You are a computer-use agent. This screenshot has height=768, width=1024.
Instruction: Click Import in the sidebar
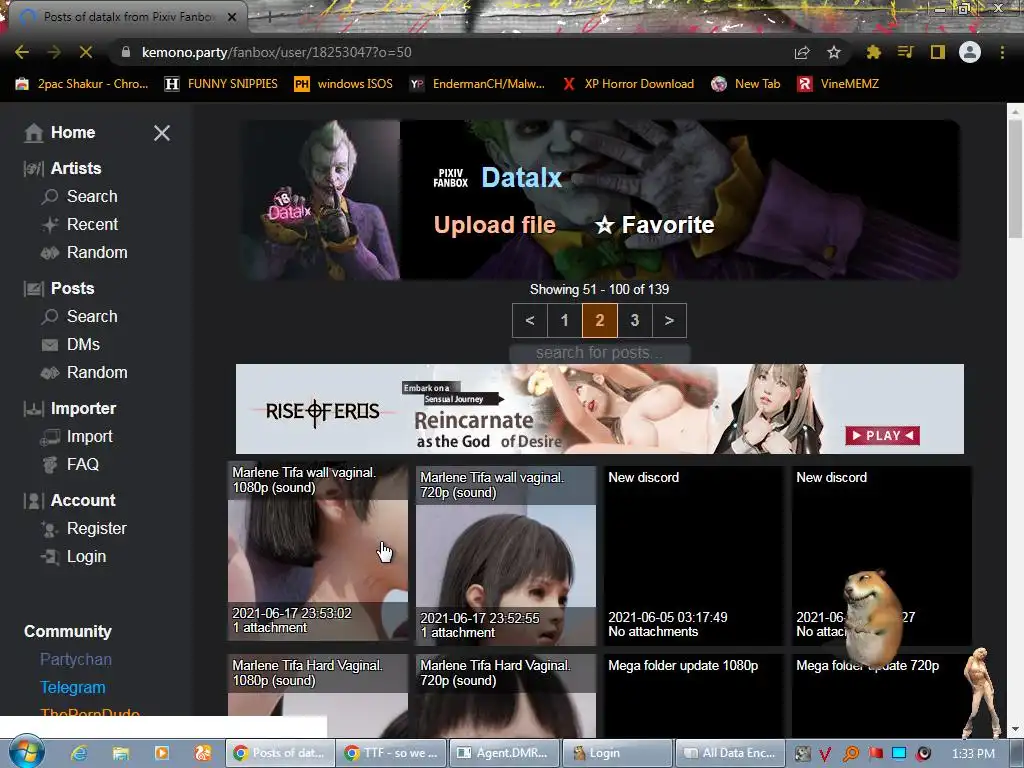76,437
